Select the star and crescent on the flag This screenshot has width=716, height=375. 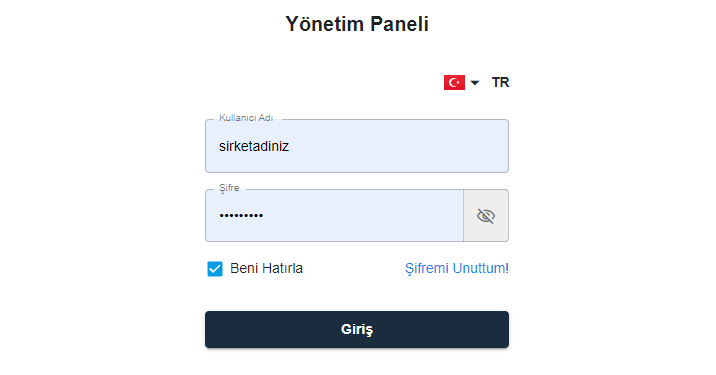click(x=453, y=83)
